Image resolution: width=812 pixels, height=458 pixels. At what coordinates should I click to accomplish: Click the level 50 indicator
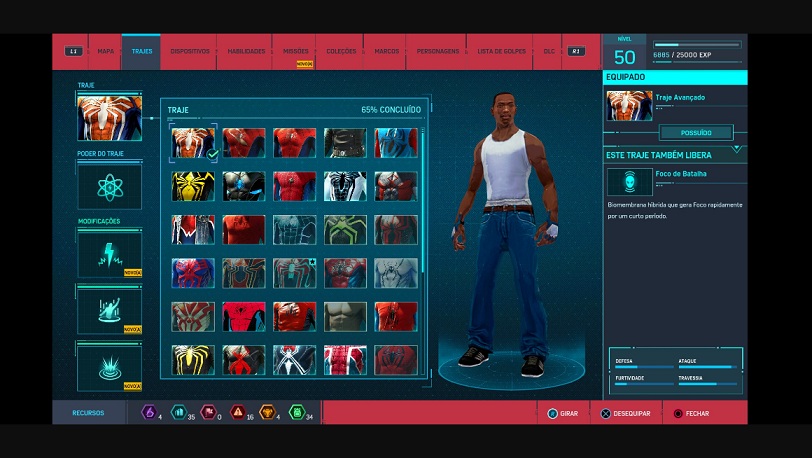coord(625,57)
